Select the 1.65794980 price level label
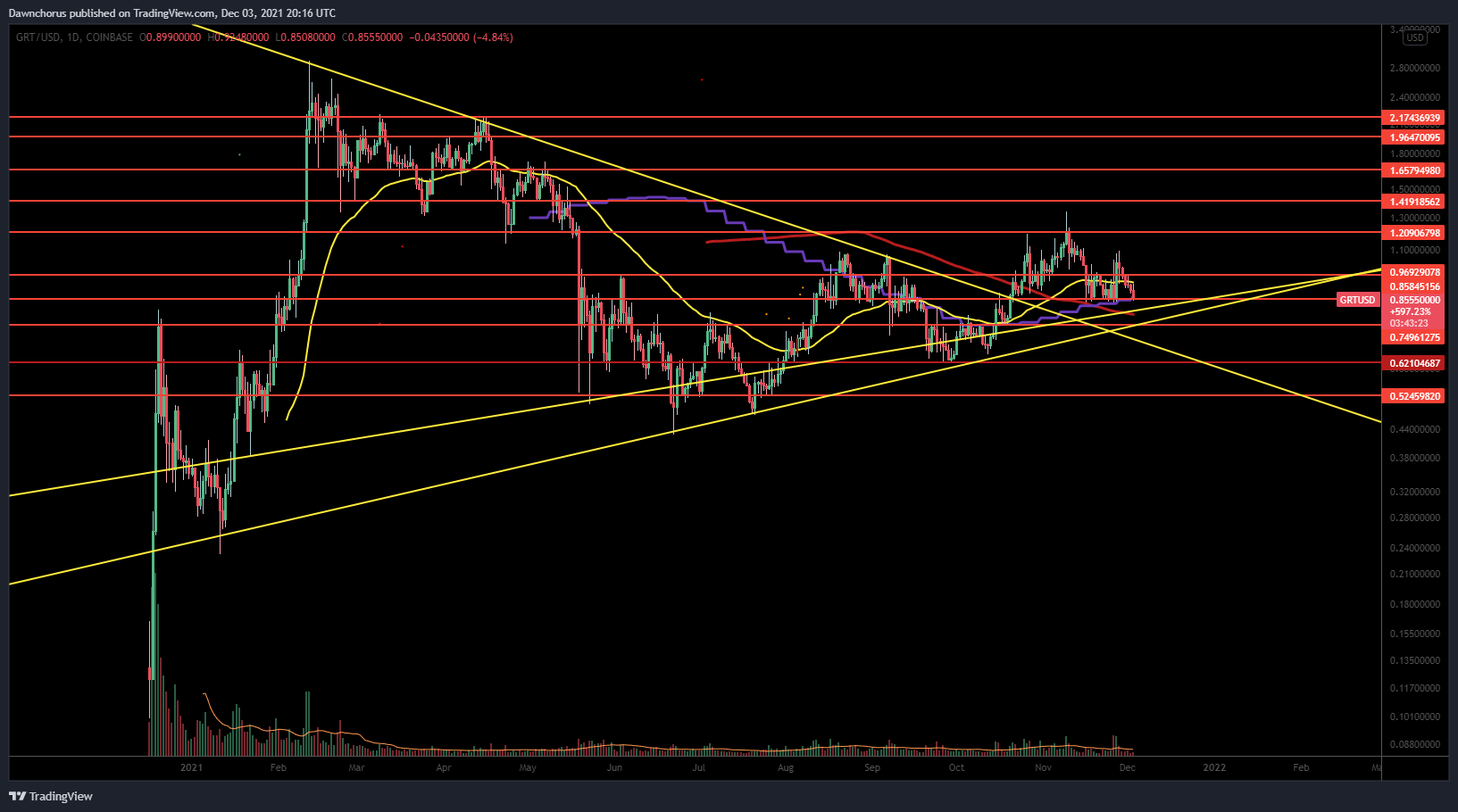This screenshot has width=1458, height=812. 1413,170
